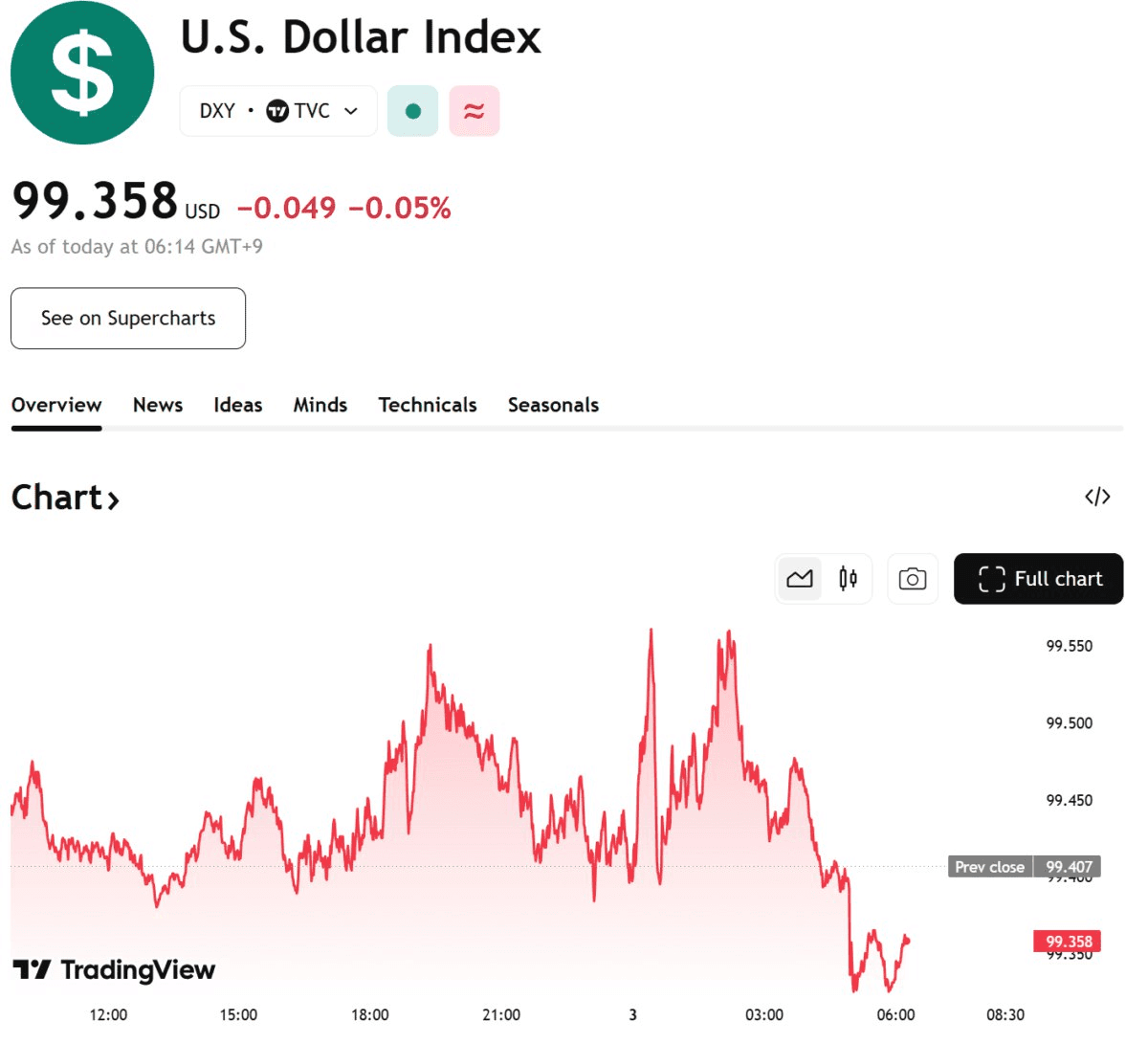Click the red 99.358 current price tag

click(1068, 942)
